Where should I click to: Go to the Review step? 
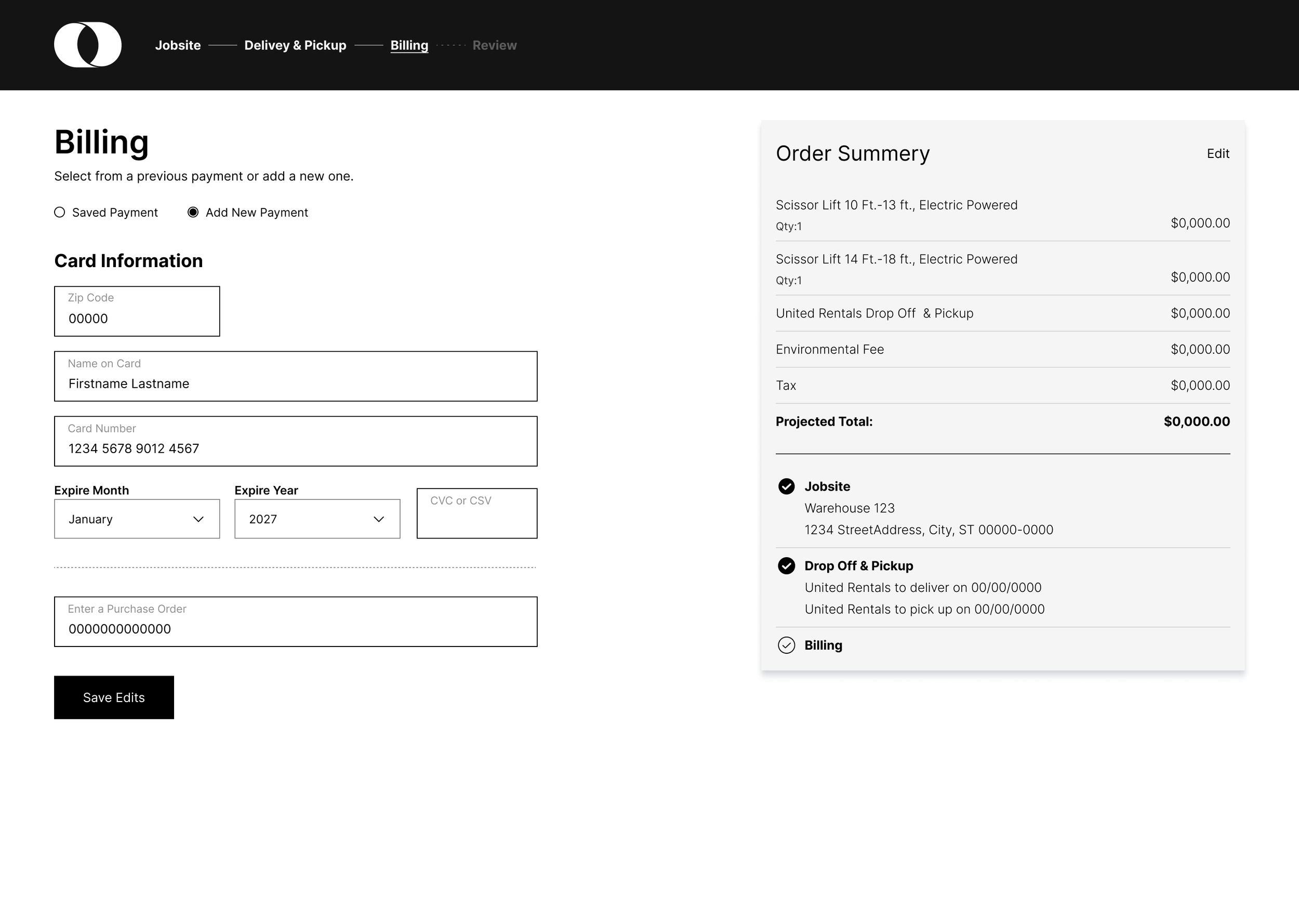[x=494, y=46]
